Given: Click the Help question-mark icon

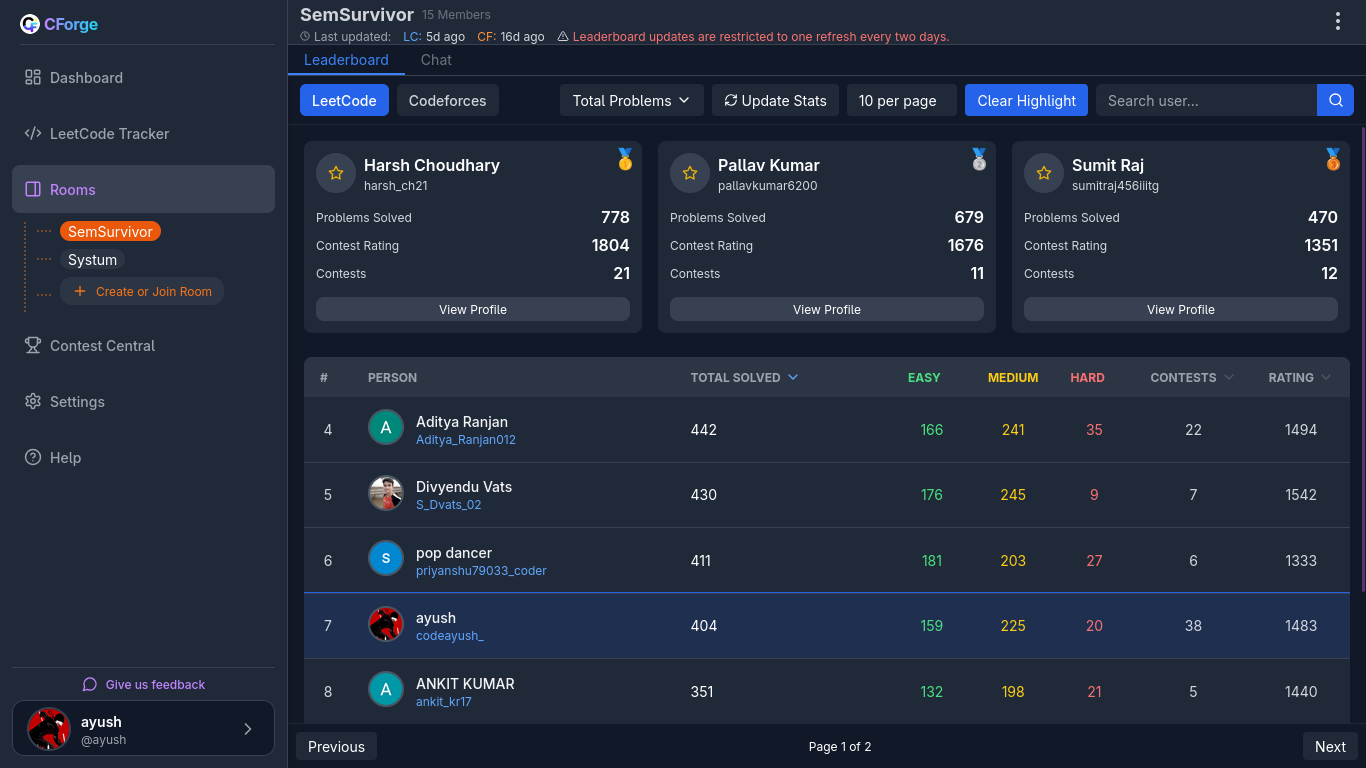Looking at the screenshot, I should tap(31, 457).
